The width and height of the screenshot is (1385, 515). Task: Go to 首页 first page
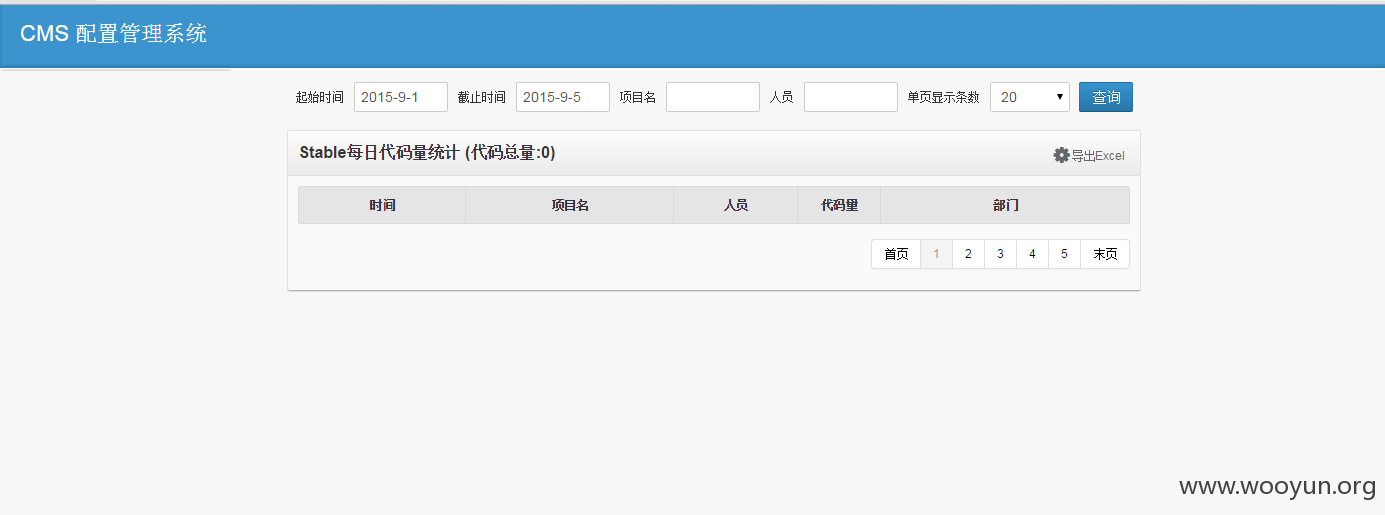tap(896, 254)
